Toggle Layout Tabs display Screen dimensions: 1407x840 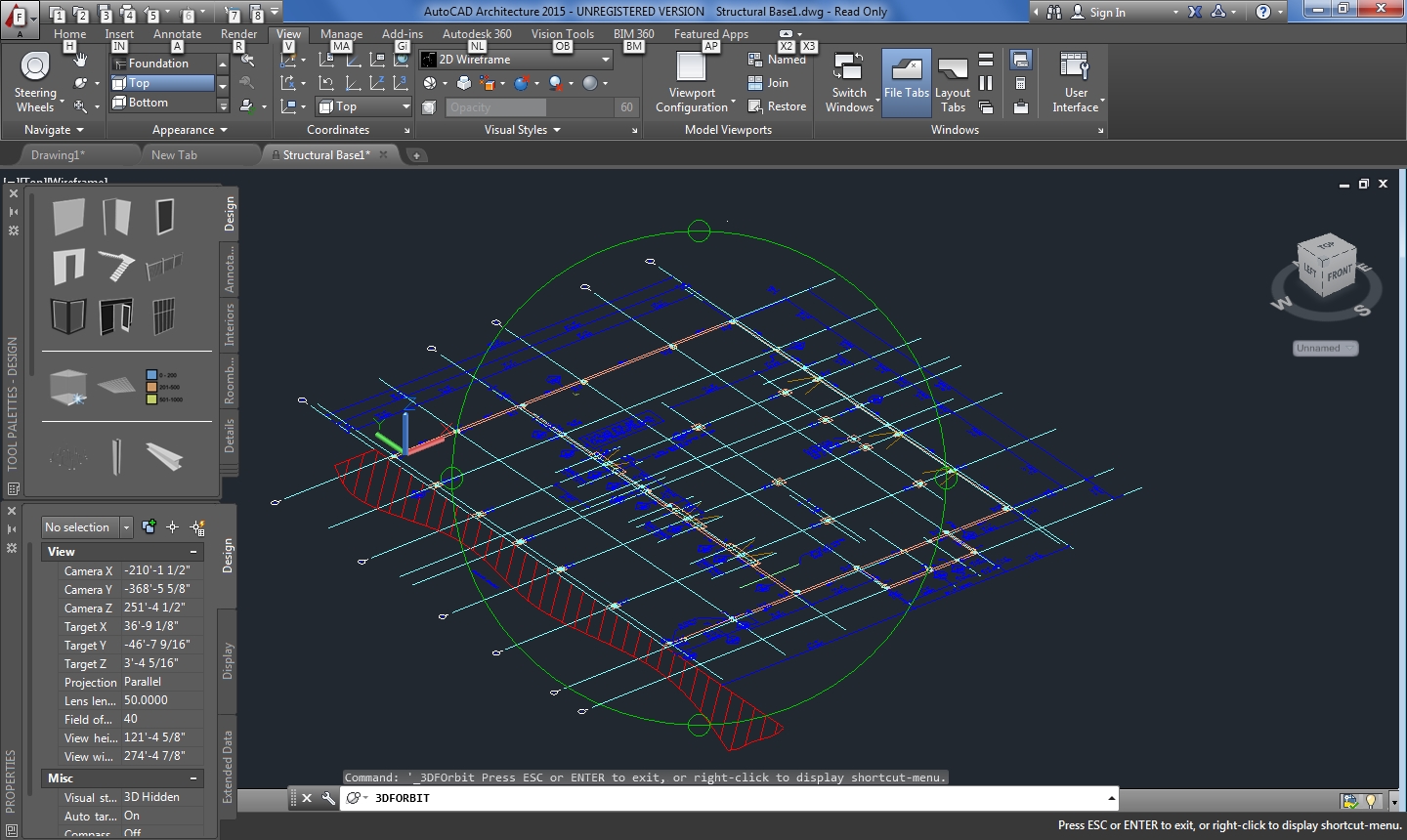pyautogui.click(x=953, y=83)
